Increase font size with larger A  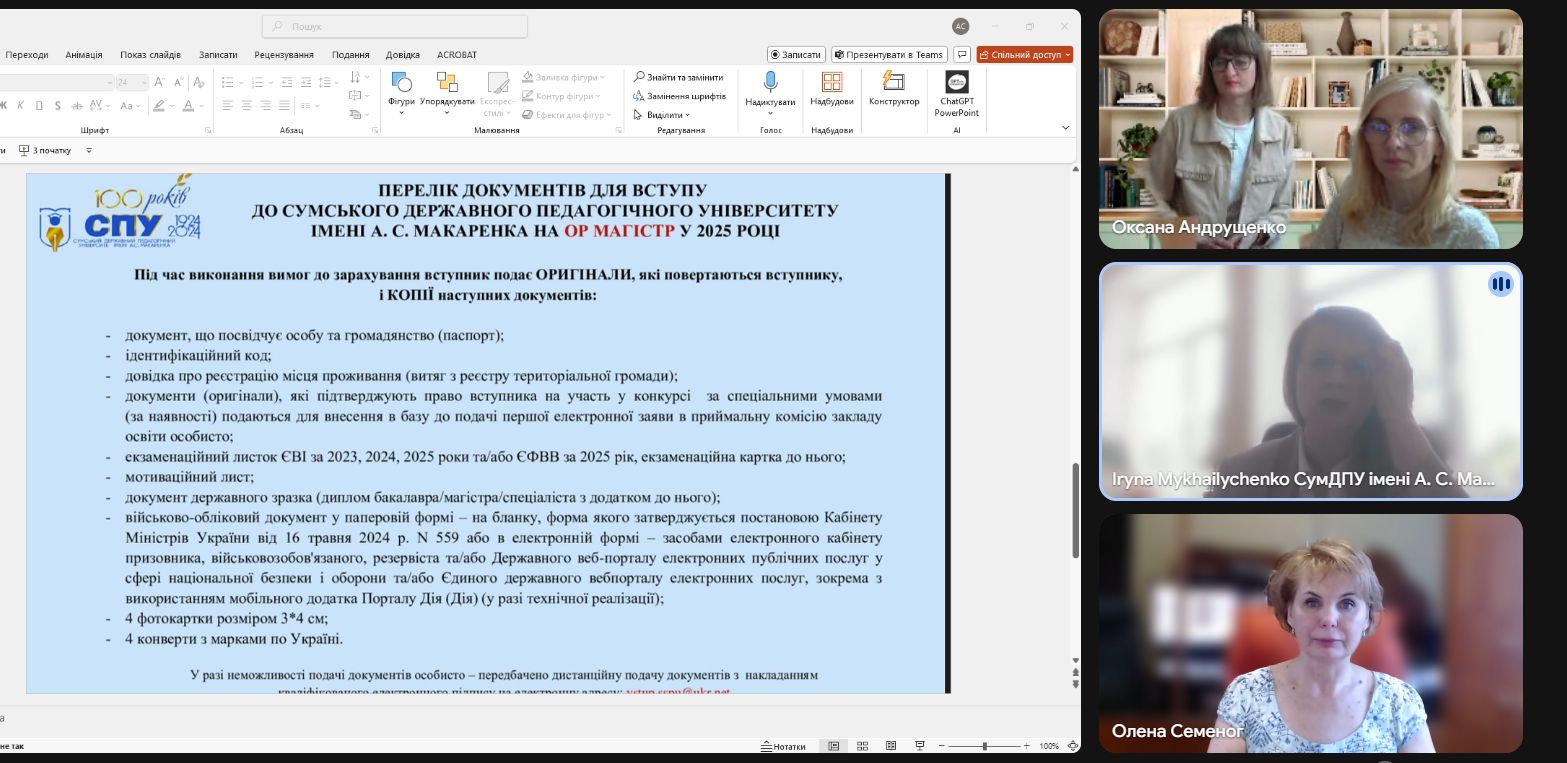pyautogui.click(x=160, y=82)
